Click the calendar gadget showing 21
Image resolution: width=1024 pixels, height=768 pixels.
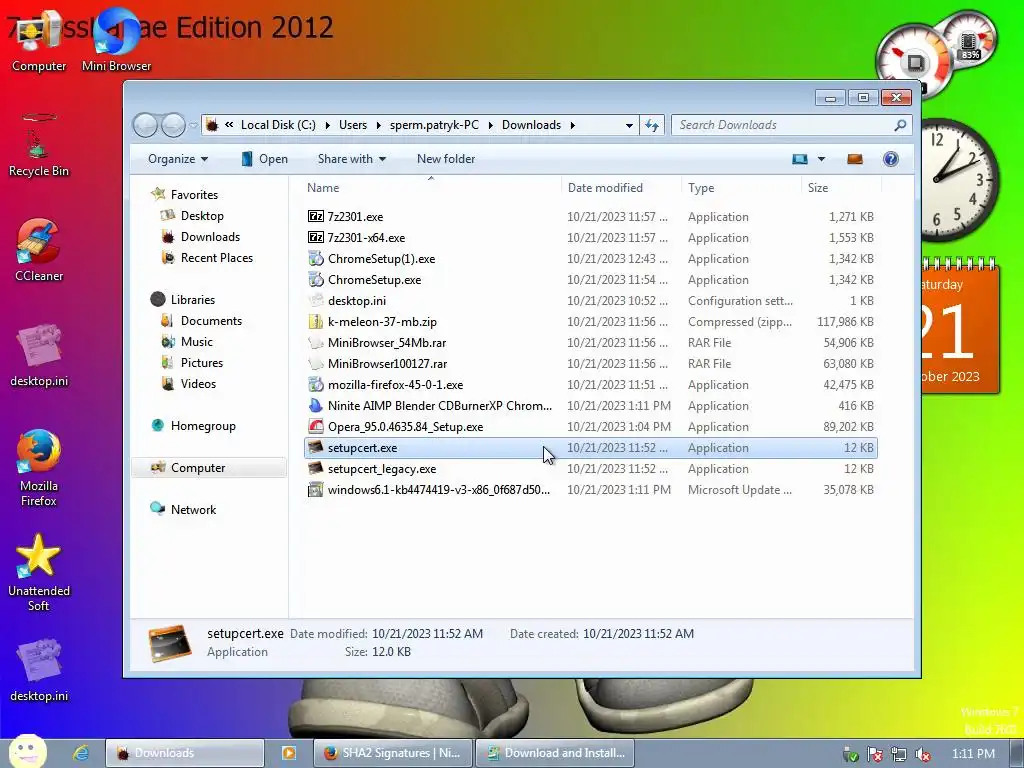pyautogui.click(x=960, y=327)
